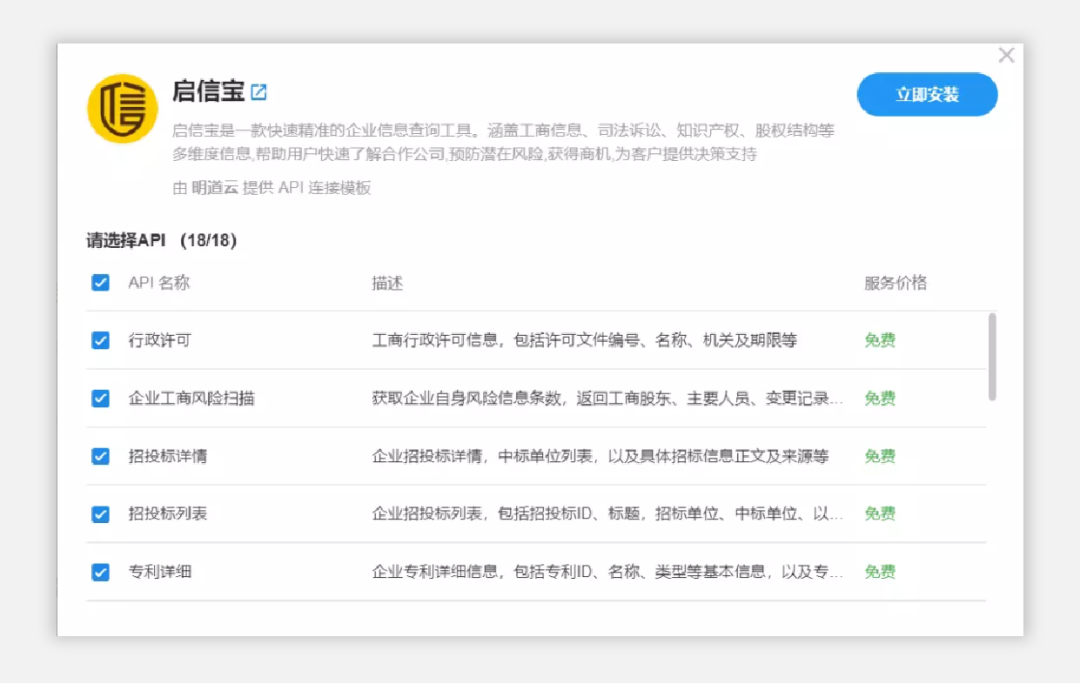This screenshot has height=684, width=1080.
Task: Select the 企业工商风险扫描 API name
Action: pos(191,398)
